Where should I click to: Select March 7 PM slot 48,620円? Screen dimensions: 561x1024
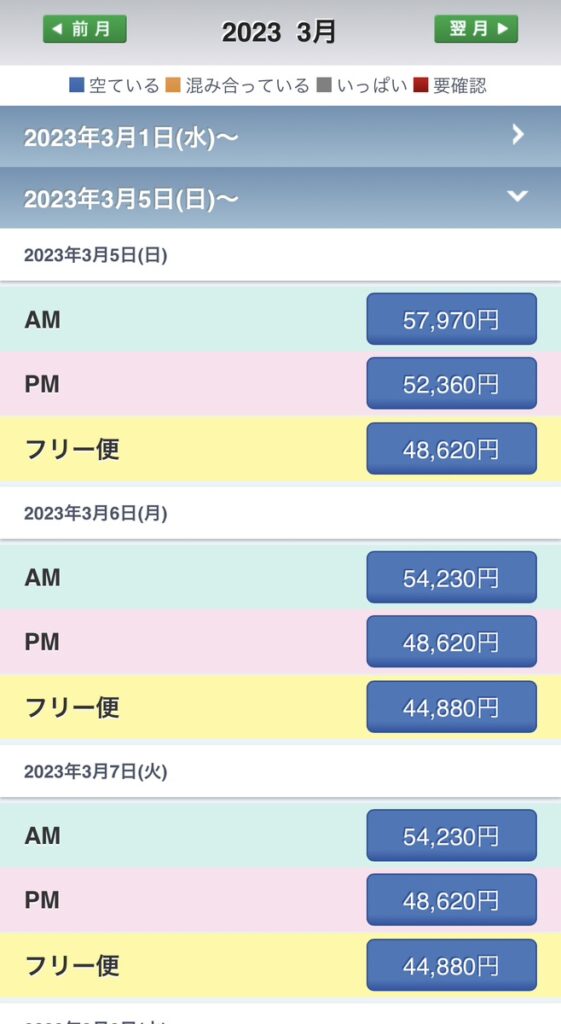point(451,900)
